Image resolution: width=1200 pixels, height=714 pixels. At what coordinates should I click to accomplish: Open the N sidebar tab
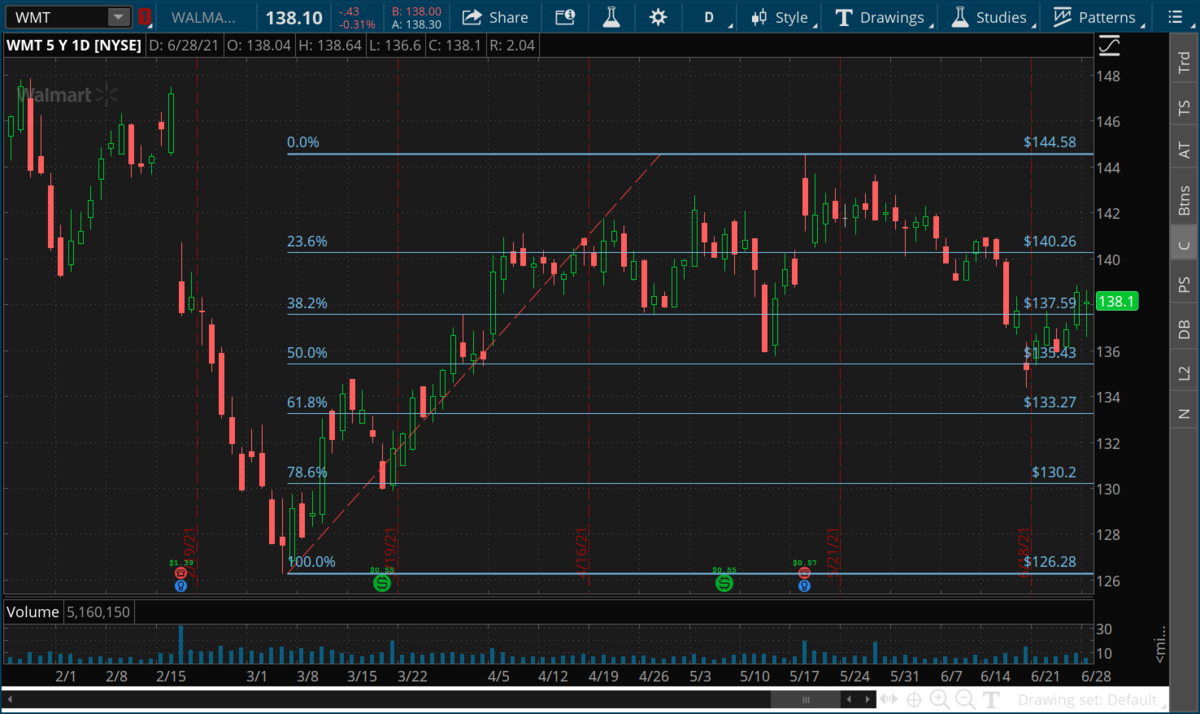(x=1184, y=413)
